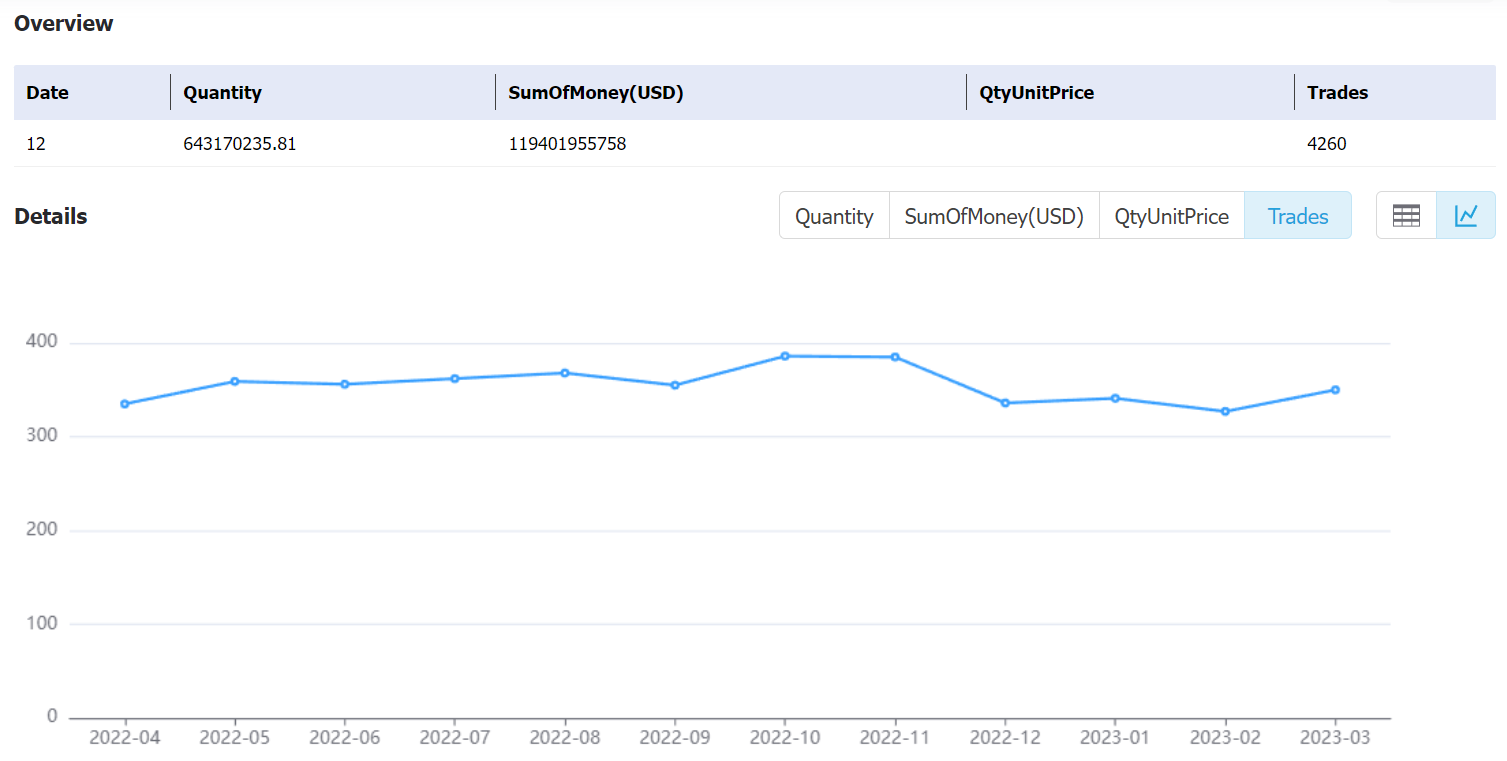The height and width of the screenshot is (761, 1507).
Task: Click the 2022-12 data point
Action: pyautogui.click(x=1005, y=403)
